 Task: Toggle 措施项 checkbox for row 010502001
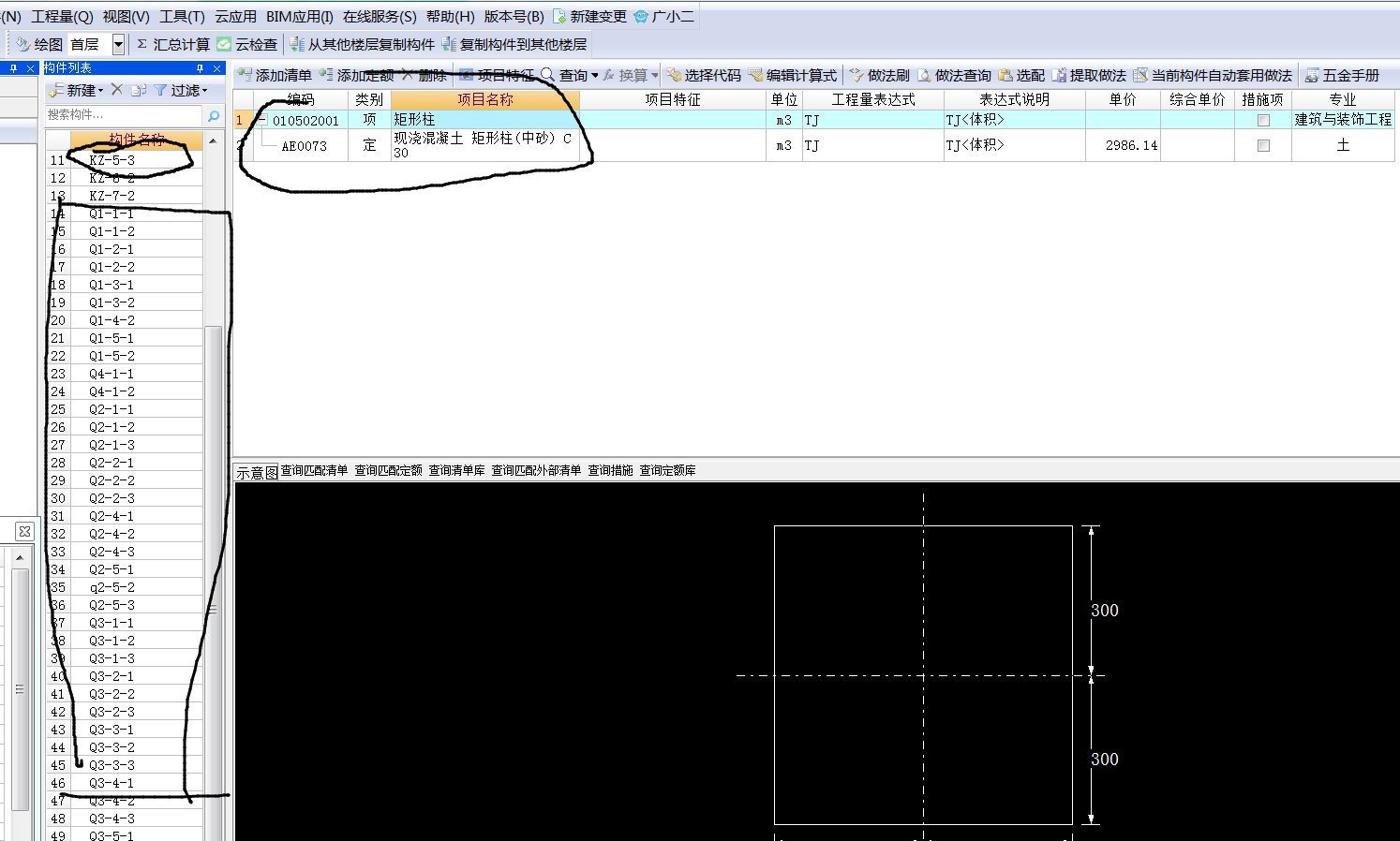[x=1263, y=120]
